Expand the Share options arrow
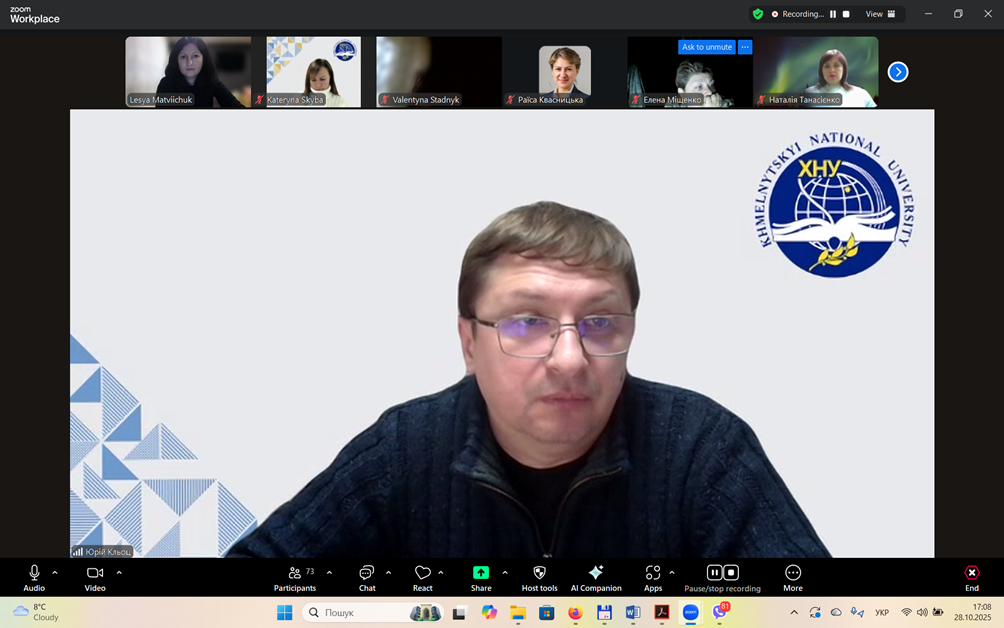The height and width of the screenshot is (628, 1004). point(505,573)
